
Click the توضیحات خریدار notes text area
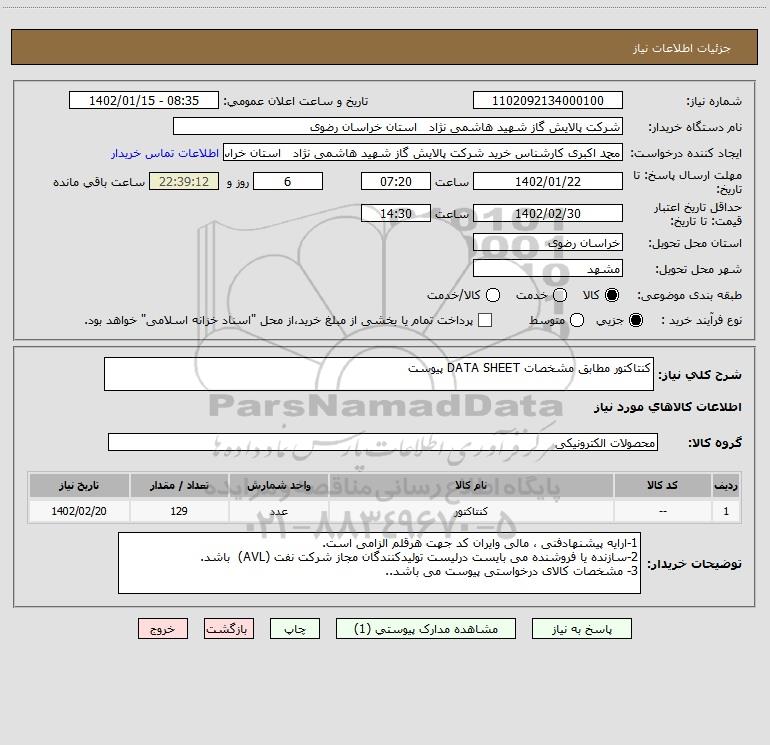pyautogui.click(x=379, y=563)
